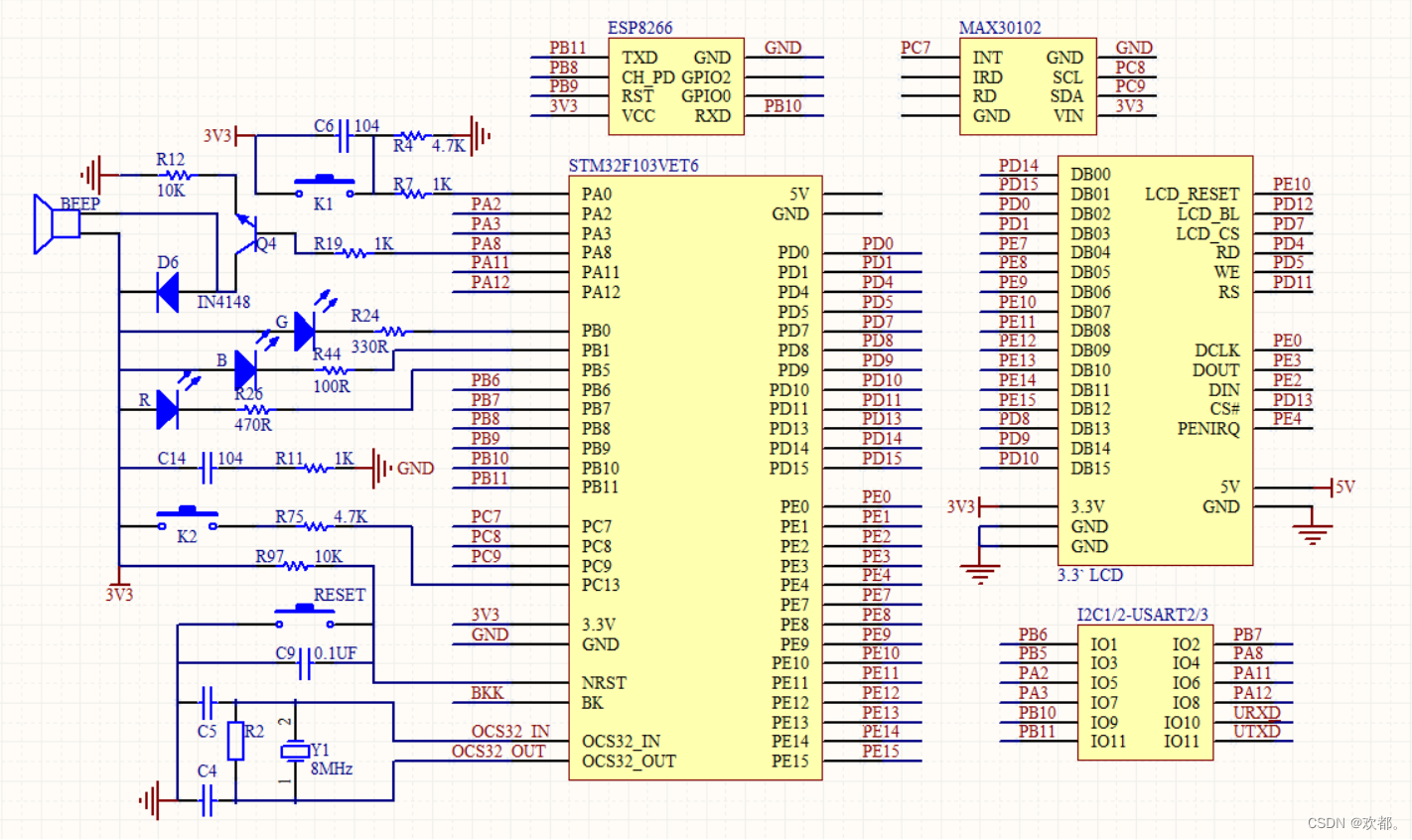Select the 100R resistor value

(x=332, y=386)
